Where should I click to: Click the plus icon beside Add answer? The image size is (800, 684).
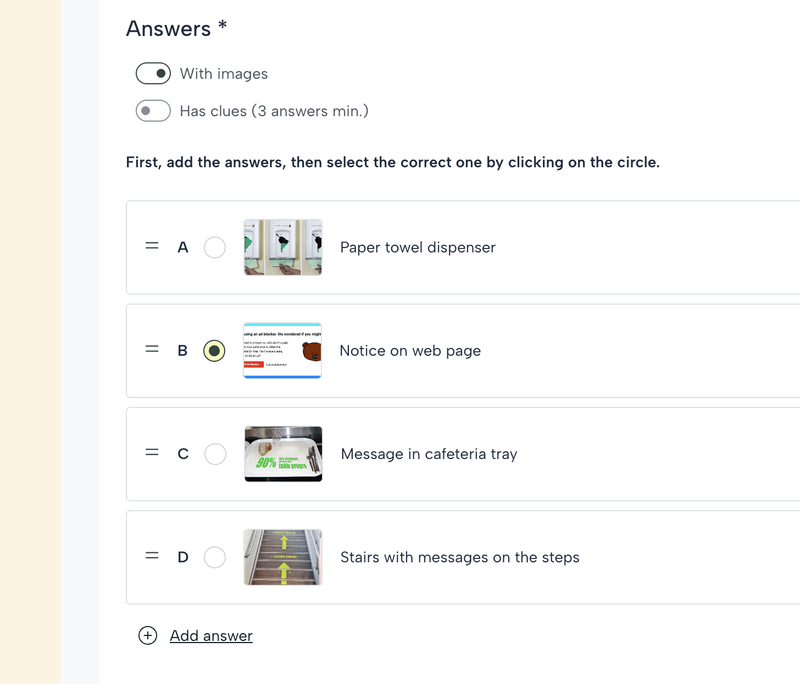(148, 635)
